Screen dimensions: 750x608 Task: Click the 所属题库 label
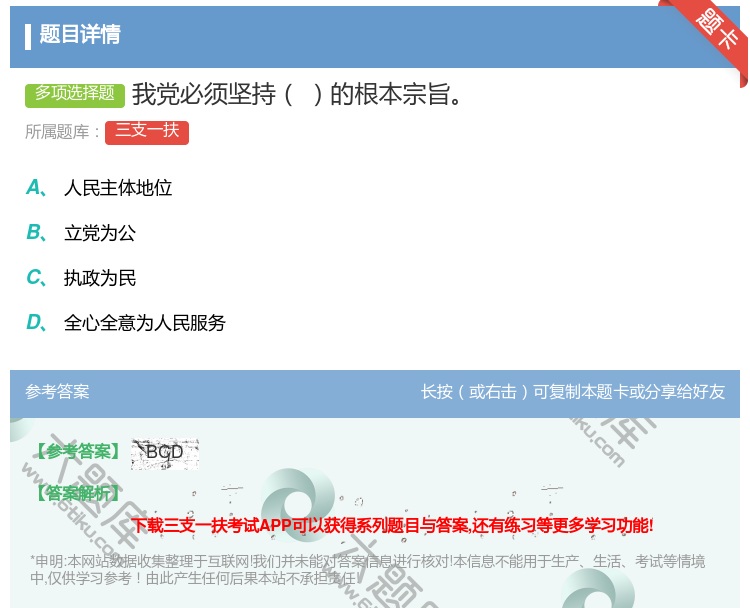[x=62, y=132]
